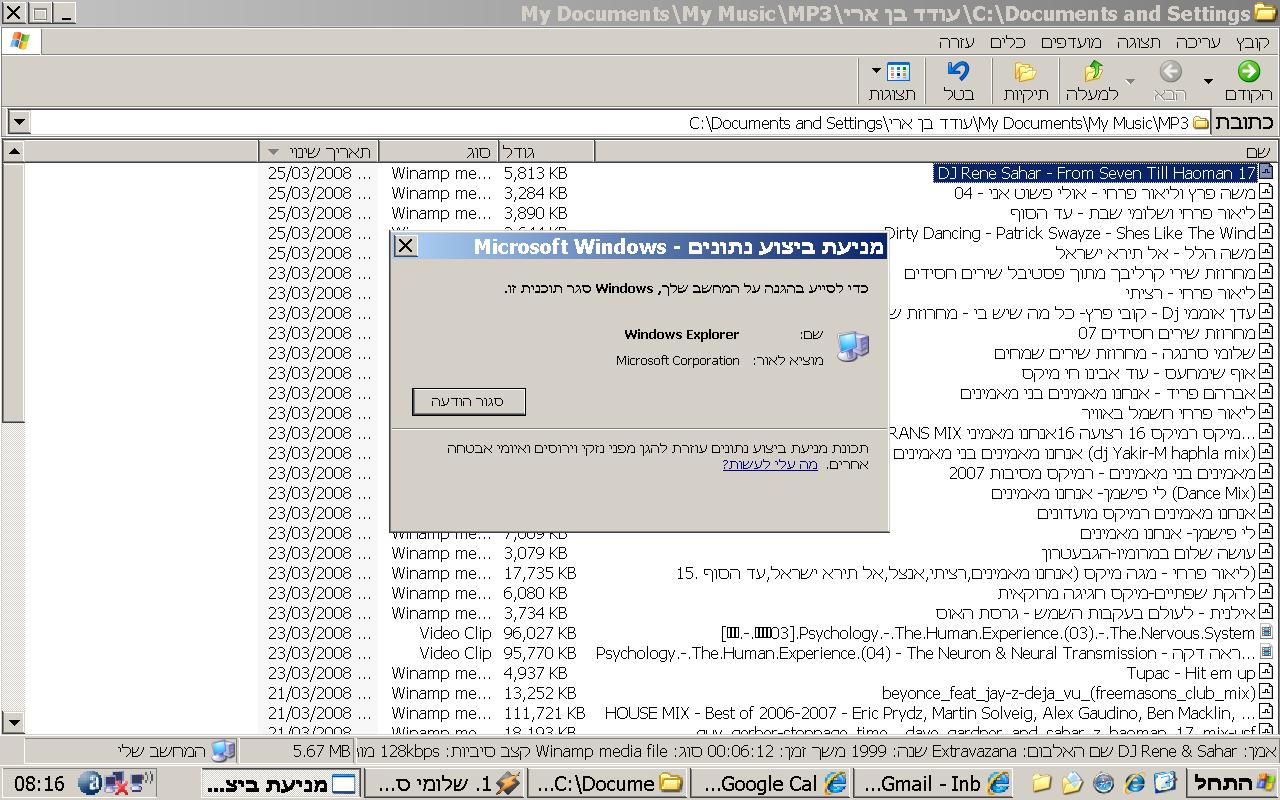Click the 96,027 KB size cell

tap(540, 633)
